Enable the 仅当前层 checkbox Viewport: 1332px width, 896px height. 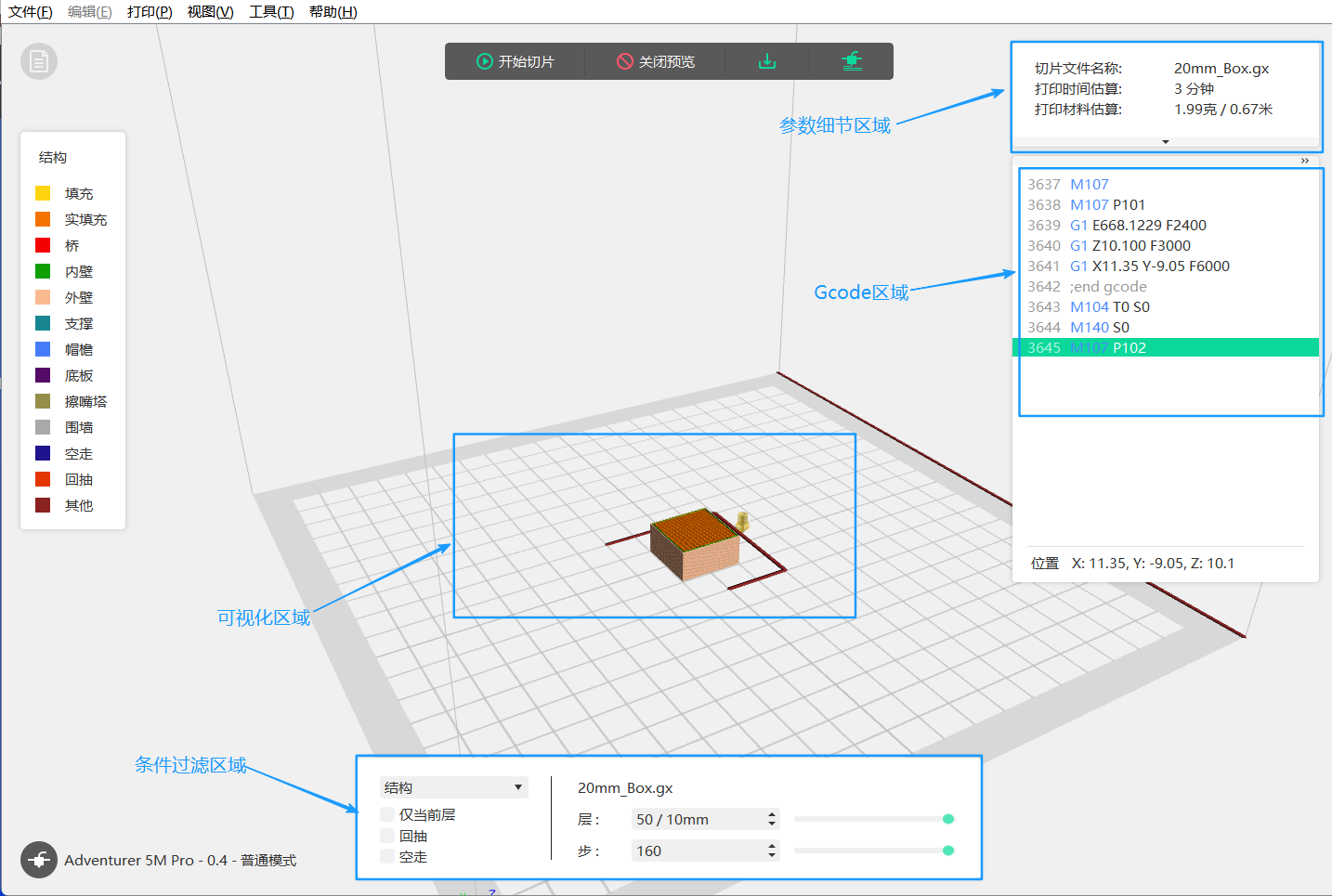[x=387, y=814]
